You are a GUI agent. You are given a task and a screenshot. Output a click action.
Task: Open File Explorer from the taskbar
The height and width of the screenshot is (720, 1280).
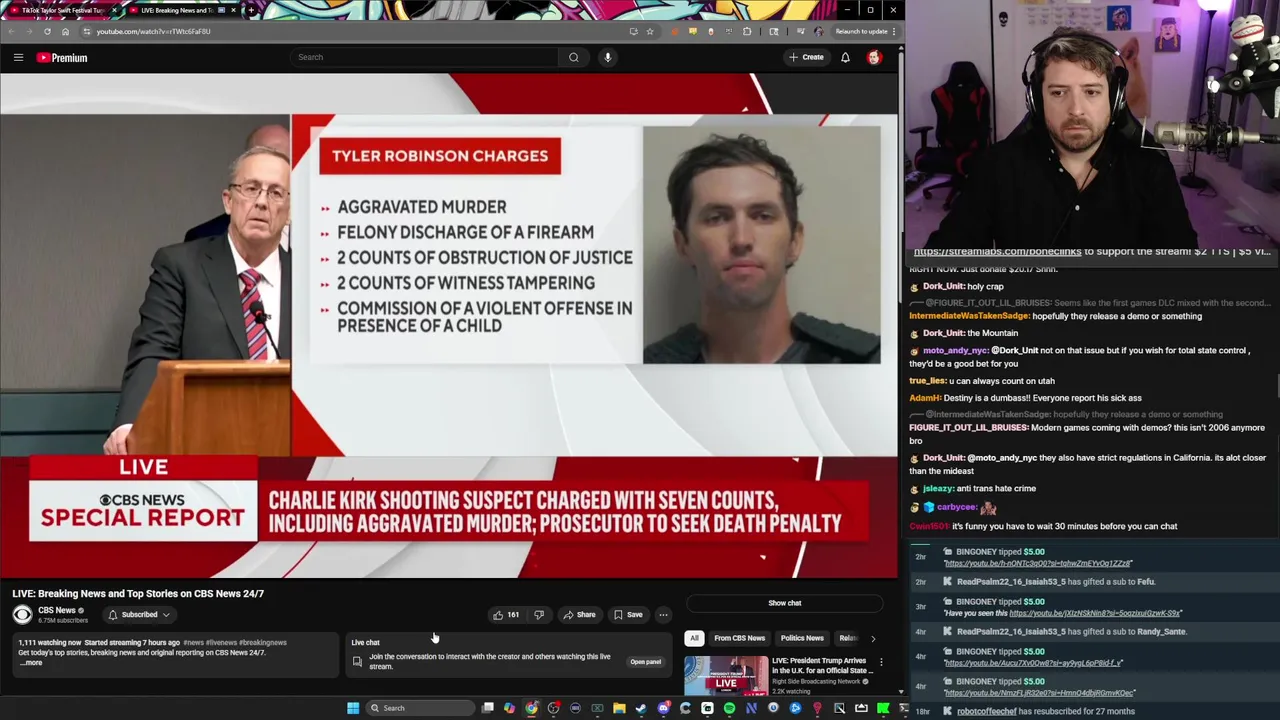coord(619,708)
